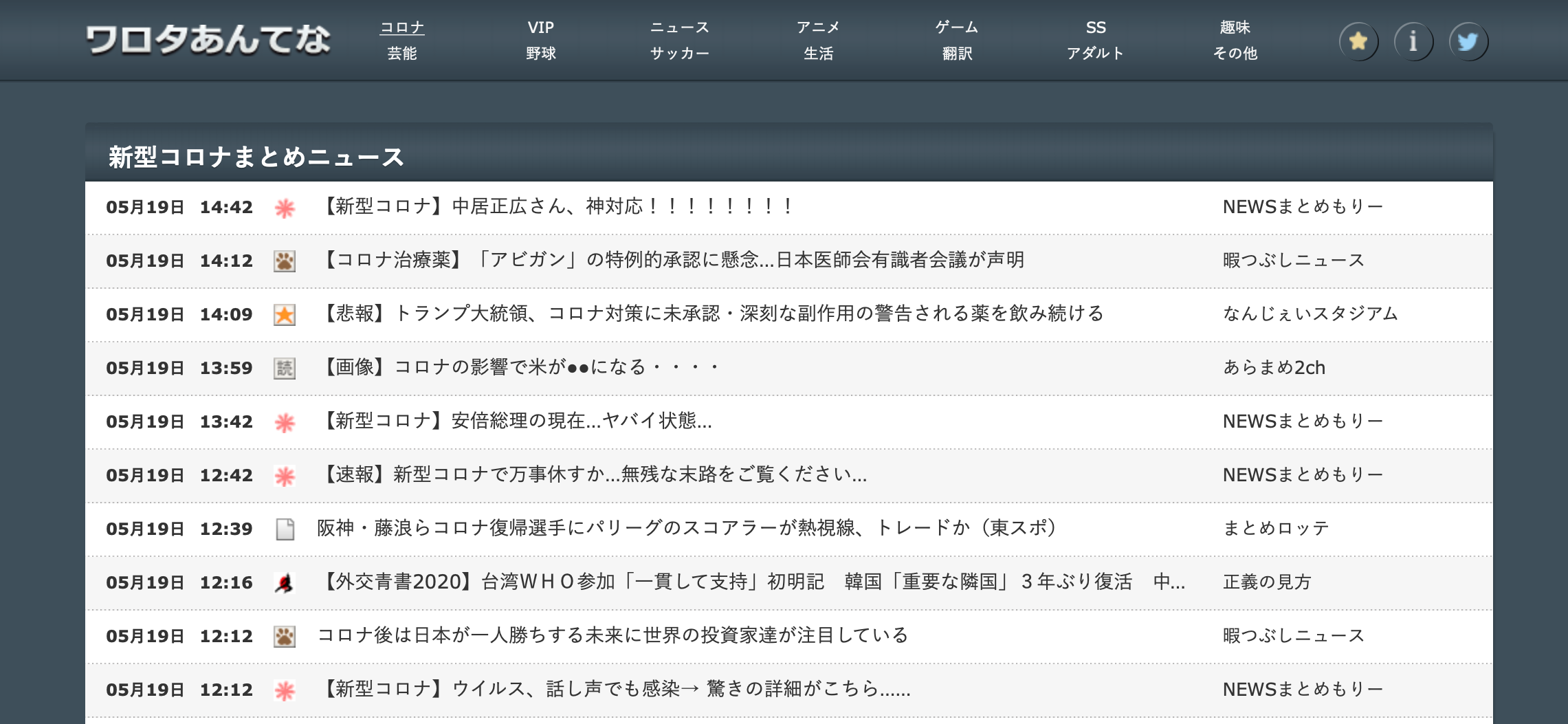
Task: Go to the 趣味 category
Action: click(1235, 28)
